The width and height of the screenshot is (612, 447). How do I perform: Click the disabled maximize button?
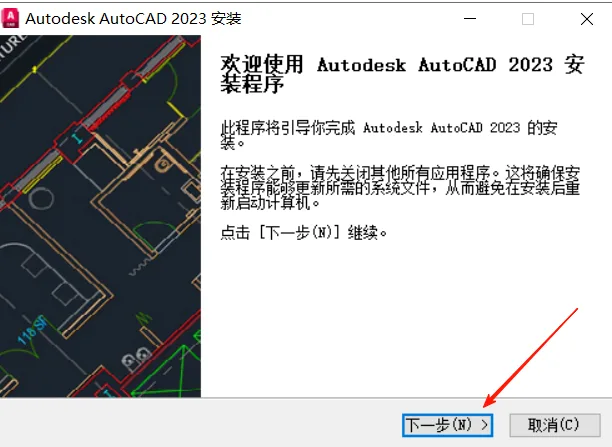528,19
